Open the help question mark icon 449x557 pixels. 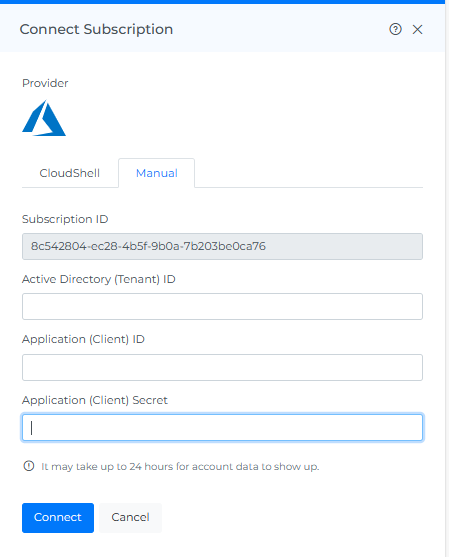click(x=395, y=29)
